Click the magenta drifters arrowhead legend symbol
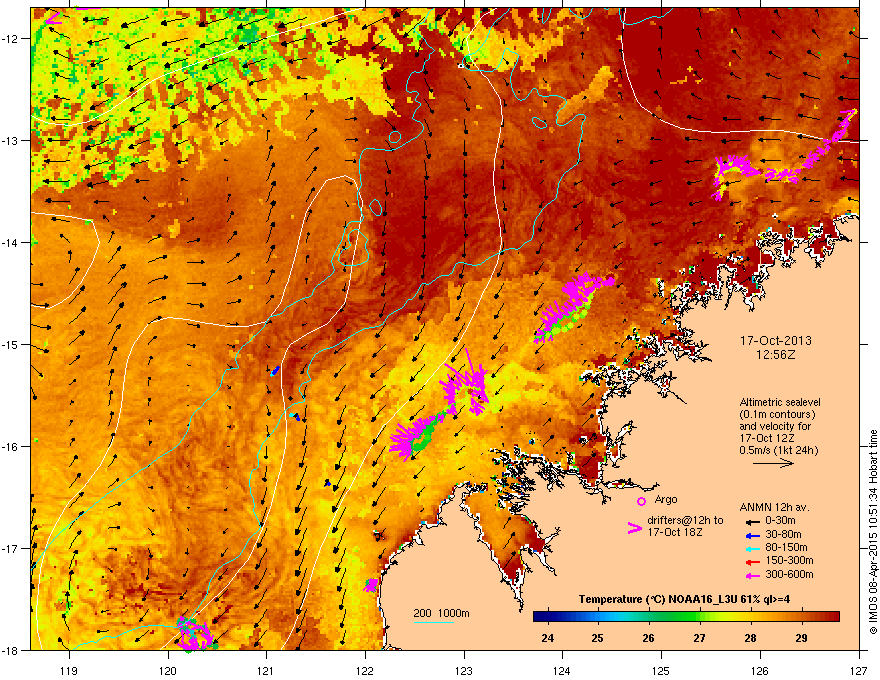The image size is (880, 680). pos(634,527)
